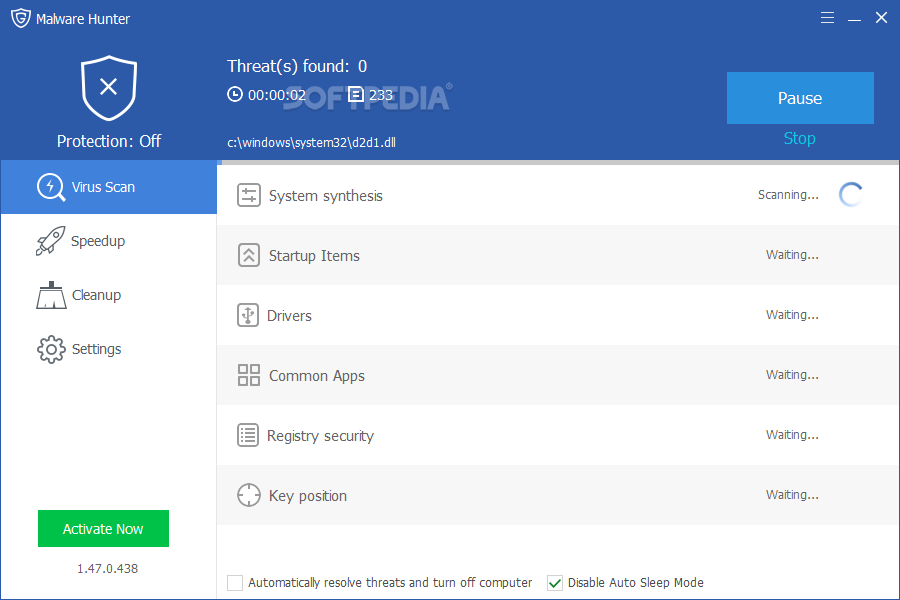Click the Startup Items row label

[x=314, y=256]
